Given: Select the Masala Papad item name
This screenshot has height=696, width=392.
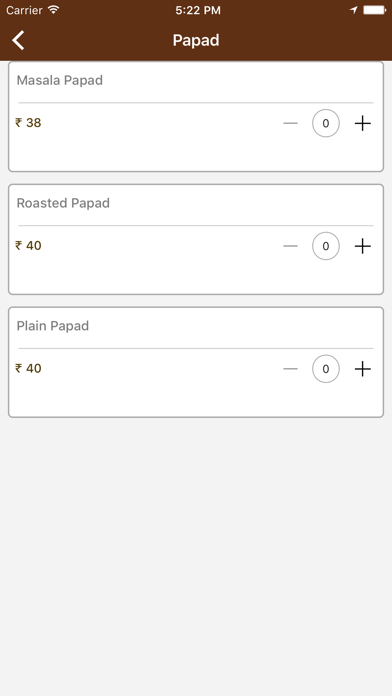Looking at the screenshot, I should tap(60, 80).
